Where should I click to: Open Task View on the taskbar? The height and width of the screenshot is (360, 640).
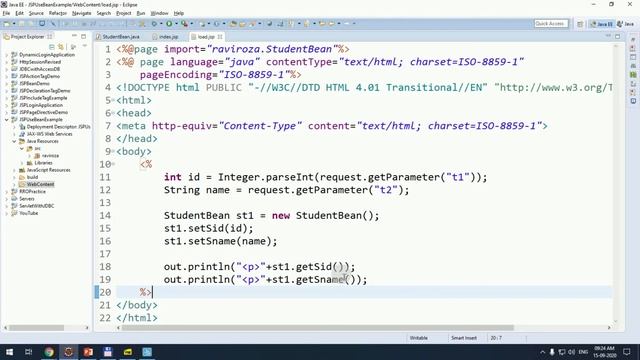[29, 352]
